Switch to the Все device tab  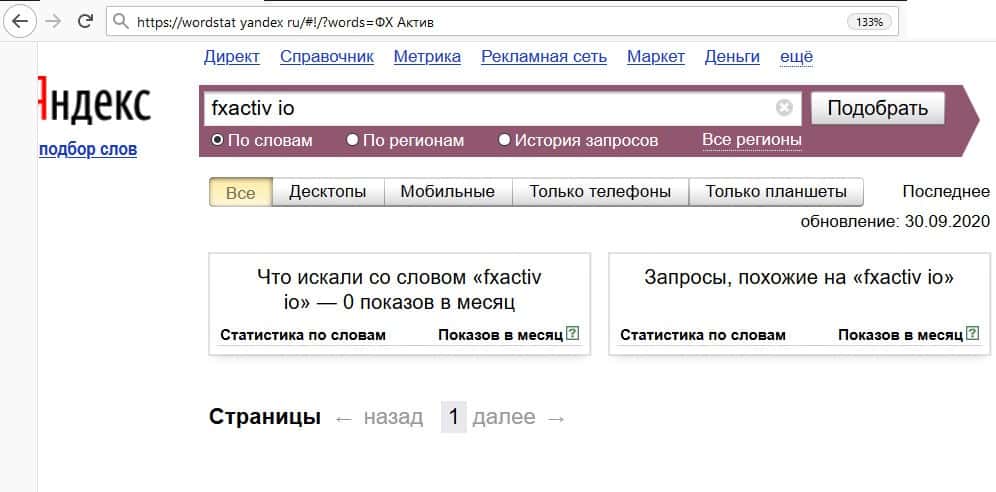(x=241, y=192)
